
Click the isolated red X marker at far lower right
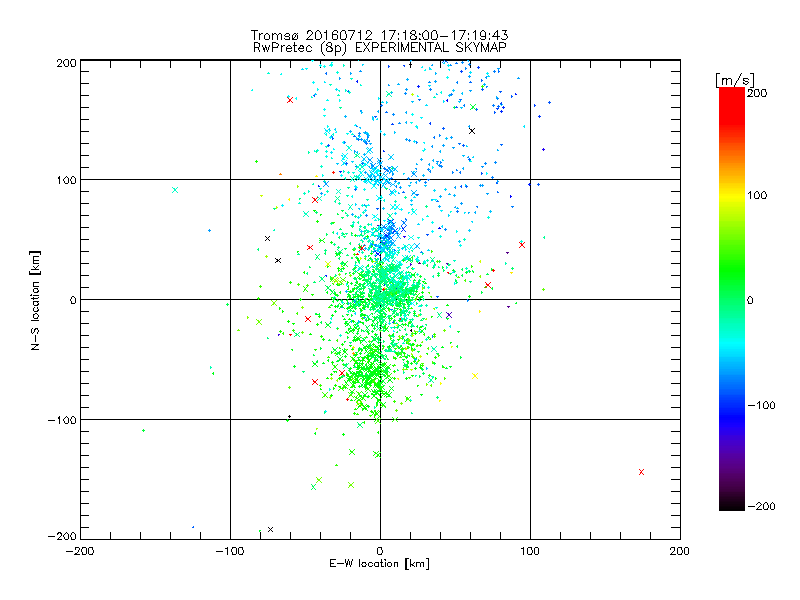pyautogui.click(x=641, y=472)
